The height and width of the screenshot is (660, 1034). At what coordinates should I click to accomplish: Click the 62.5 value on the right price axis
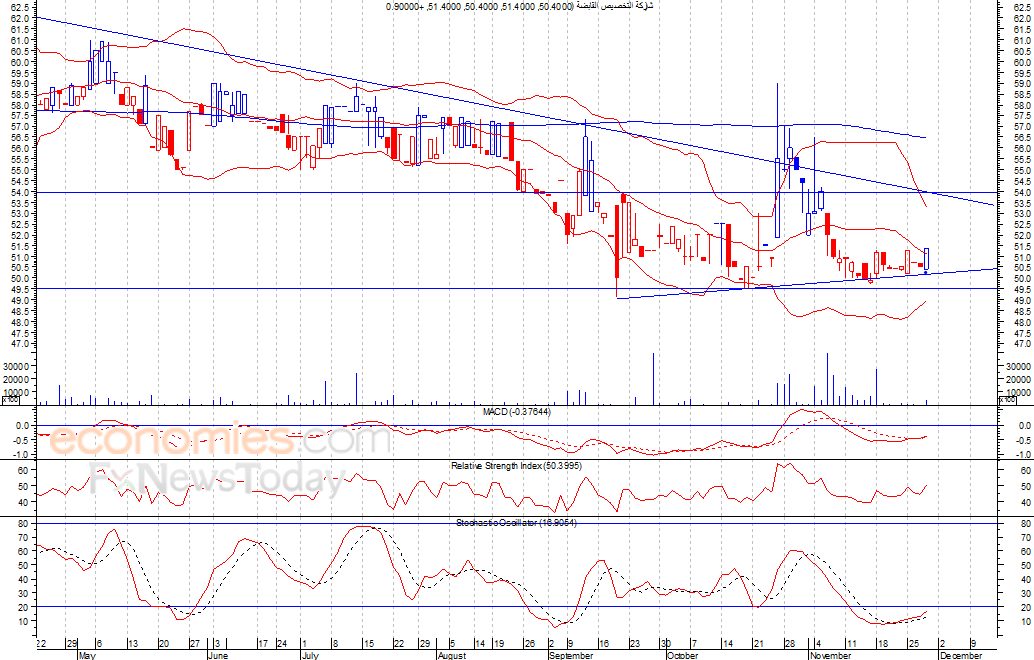[1022, 8]
